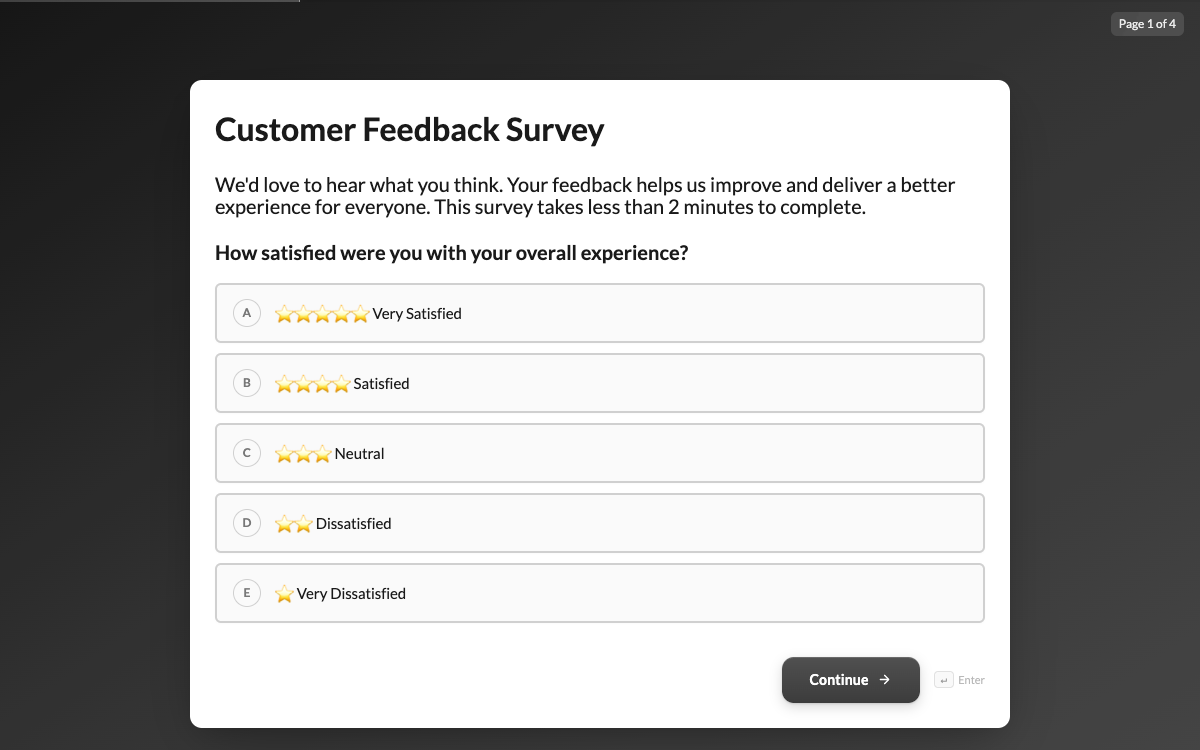Image resolution: width=1200 pixels, height=750 pixels.
Task: Click the Page 1 of 4 indicator
Action: pos(1147,24)
